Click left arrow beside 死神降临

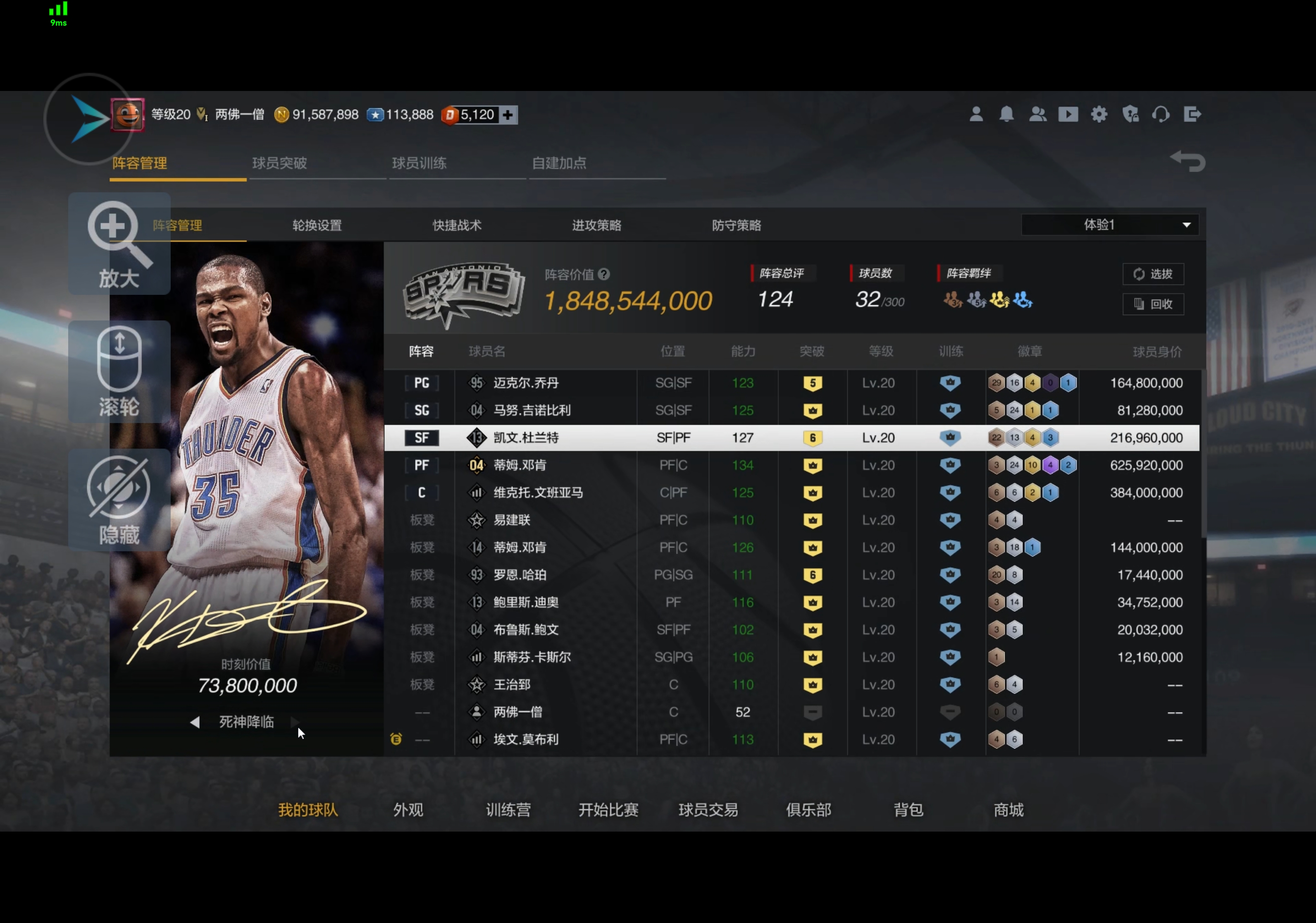(x=195, y=722)
